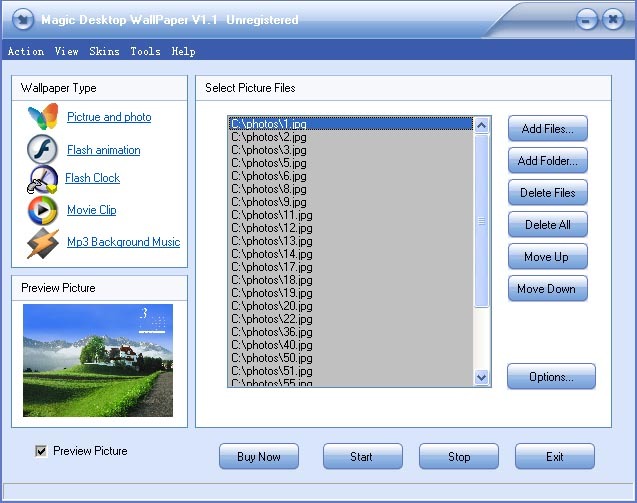Click the Move Down button
Viewport: 637px width, 503px height.
(548, 289)
